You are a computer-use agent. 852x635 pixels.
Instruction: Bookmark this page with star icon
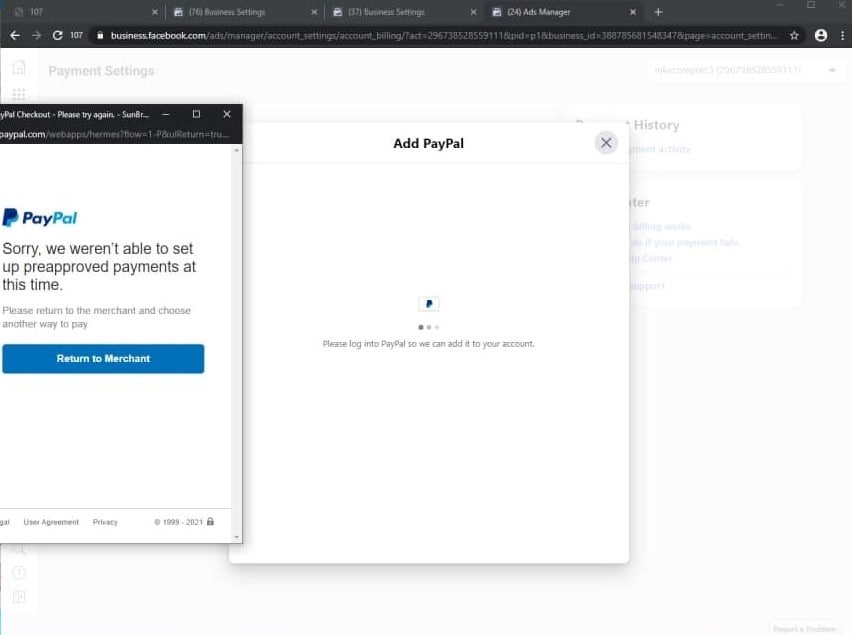[x=794, y=35]
